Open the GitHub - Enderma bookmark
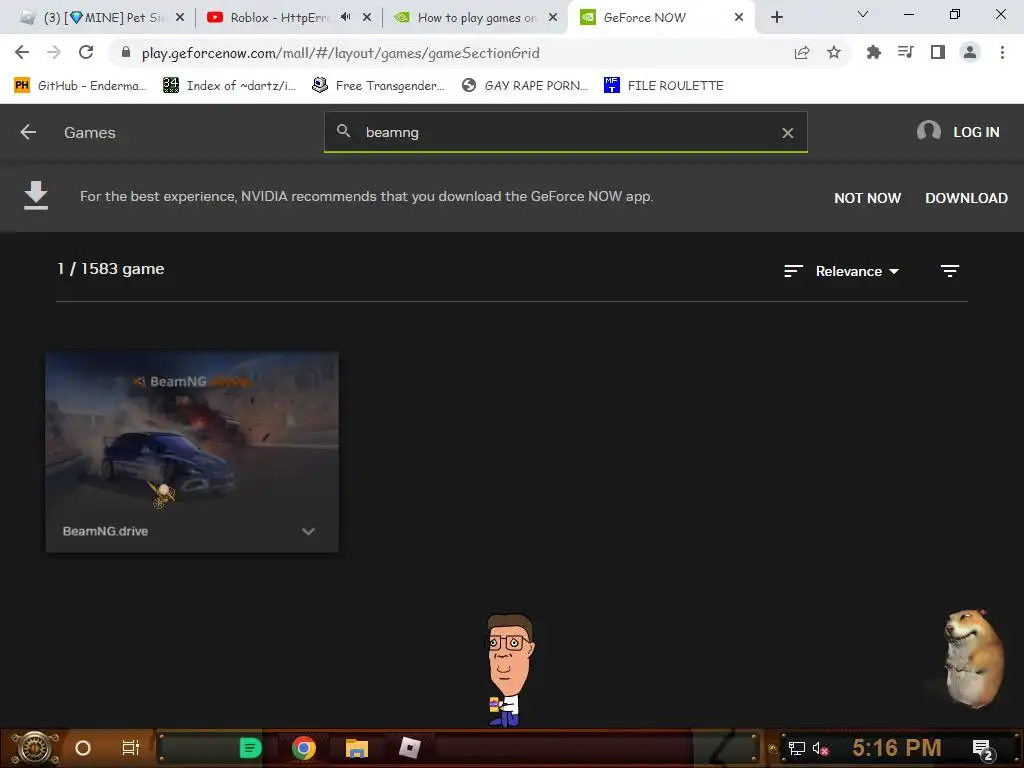1024x768 pixels. point(80,86)
